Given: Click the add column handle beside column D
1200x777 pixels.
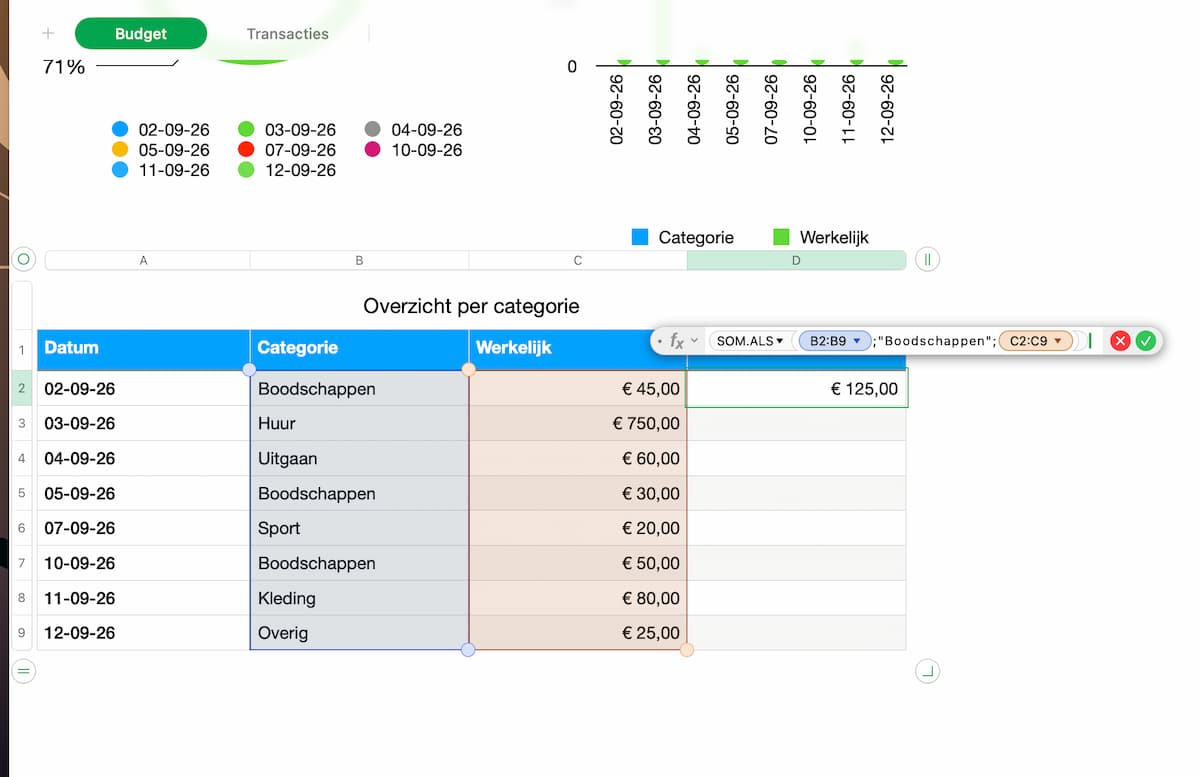Looking at the screenshot, I should 928,260.
